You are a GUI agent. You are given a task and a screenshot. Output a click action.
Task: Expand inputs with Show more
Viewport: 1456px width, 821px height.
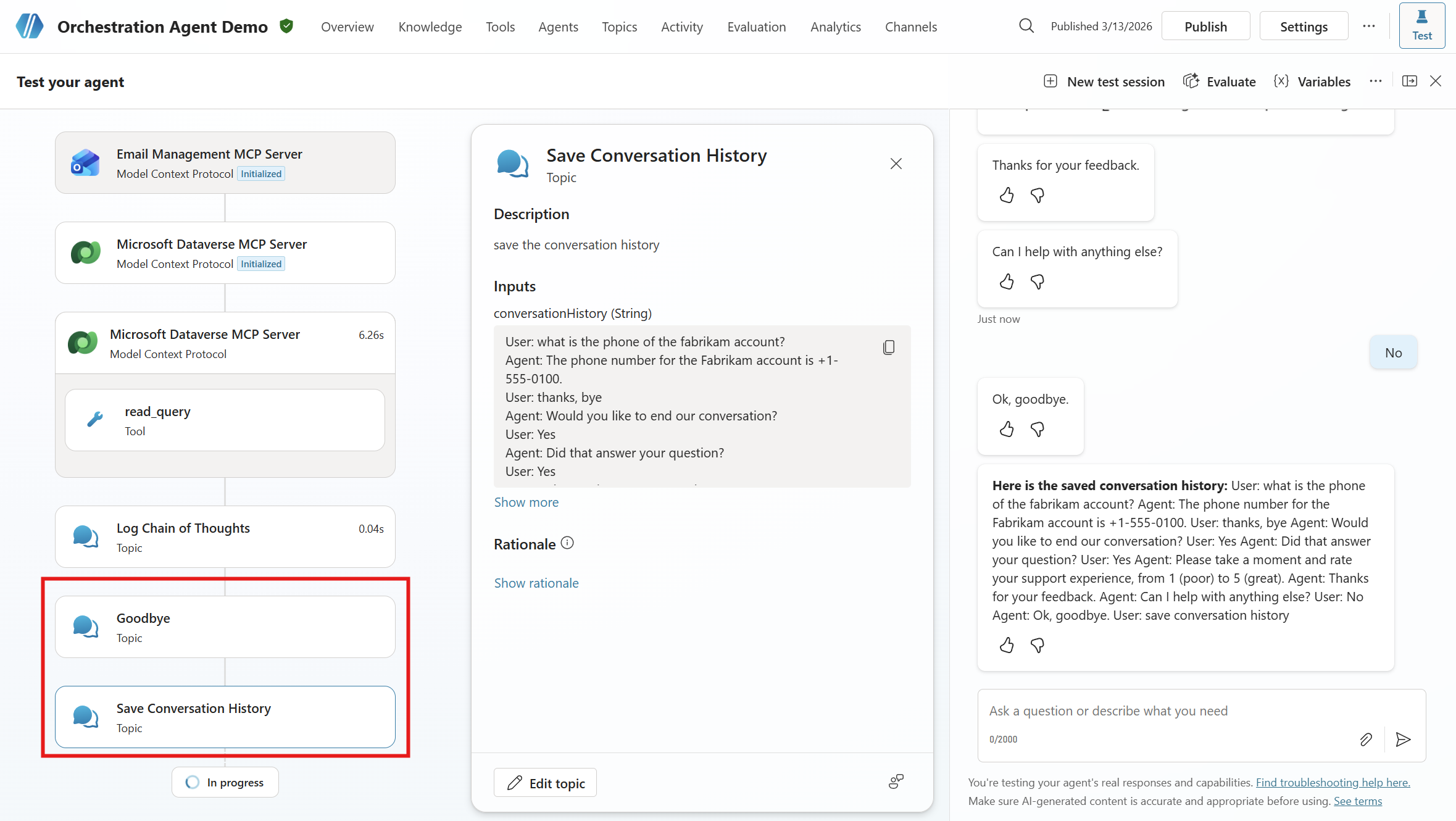[x=526, y=502]
